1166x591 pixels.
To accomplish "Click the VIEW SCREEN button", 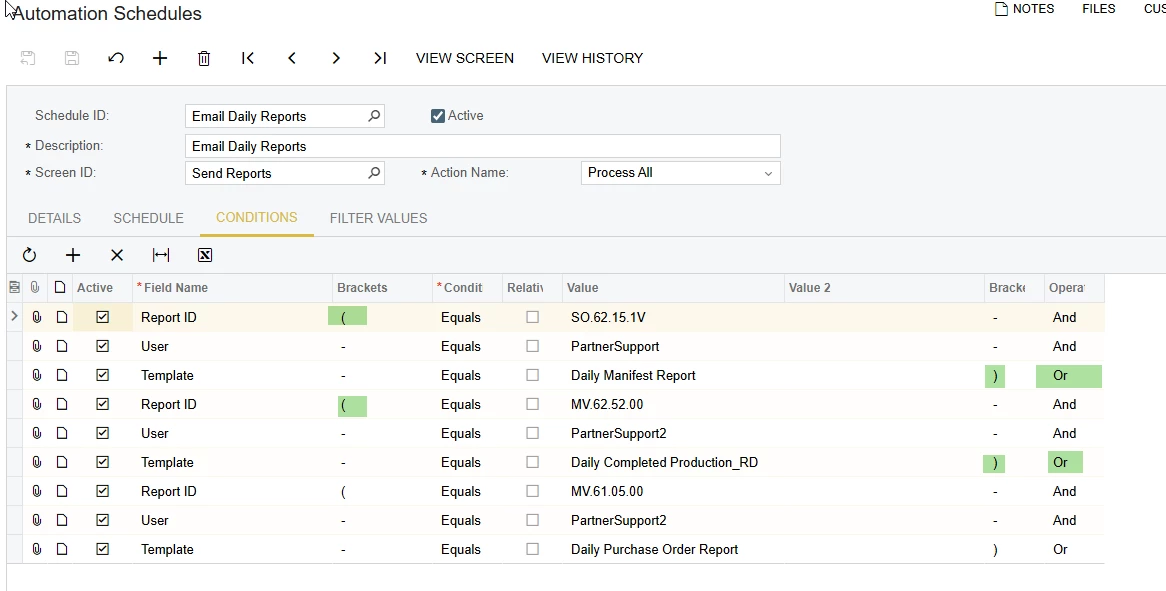I will [x=465, y=58].
